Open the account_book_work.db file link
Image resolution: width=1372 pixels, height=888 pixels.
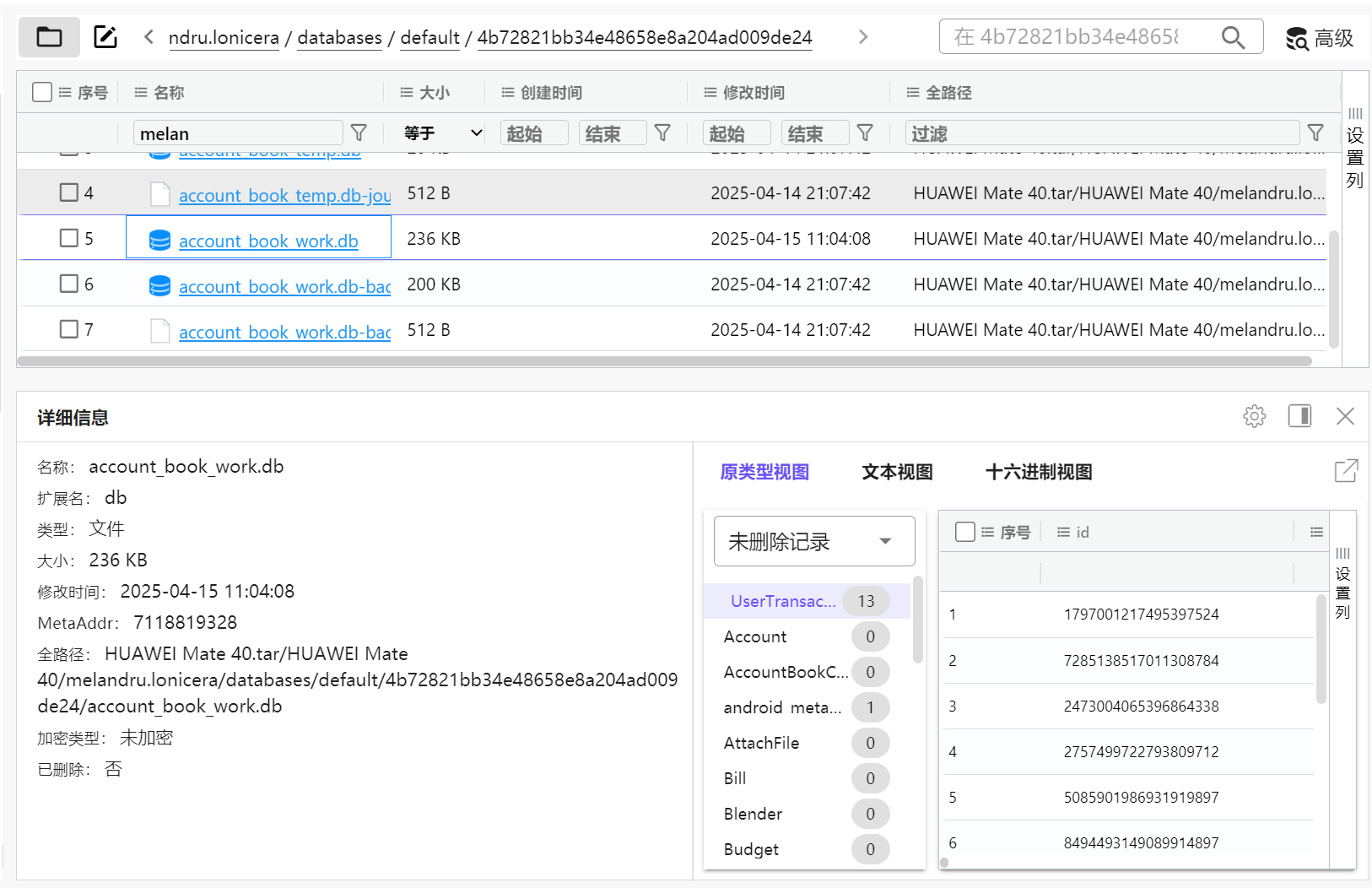coord(268,241)
